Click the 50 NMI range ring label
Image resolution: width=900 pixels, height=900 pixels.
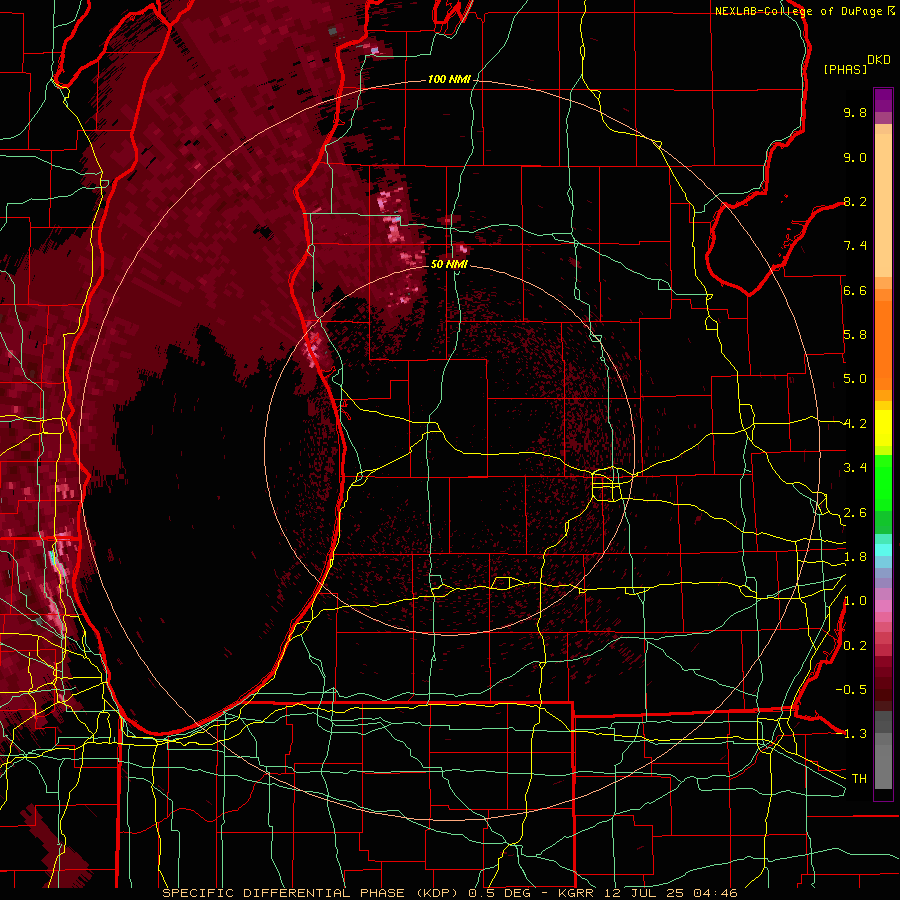point(449,264)
